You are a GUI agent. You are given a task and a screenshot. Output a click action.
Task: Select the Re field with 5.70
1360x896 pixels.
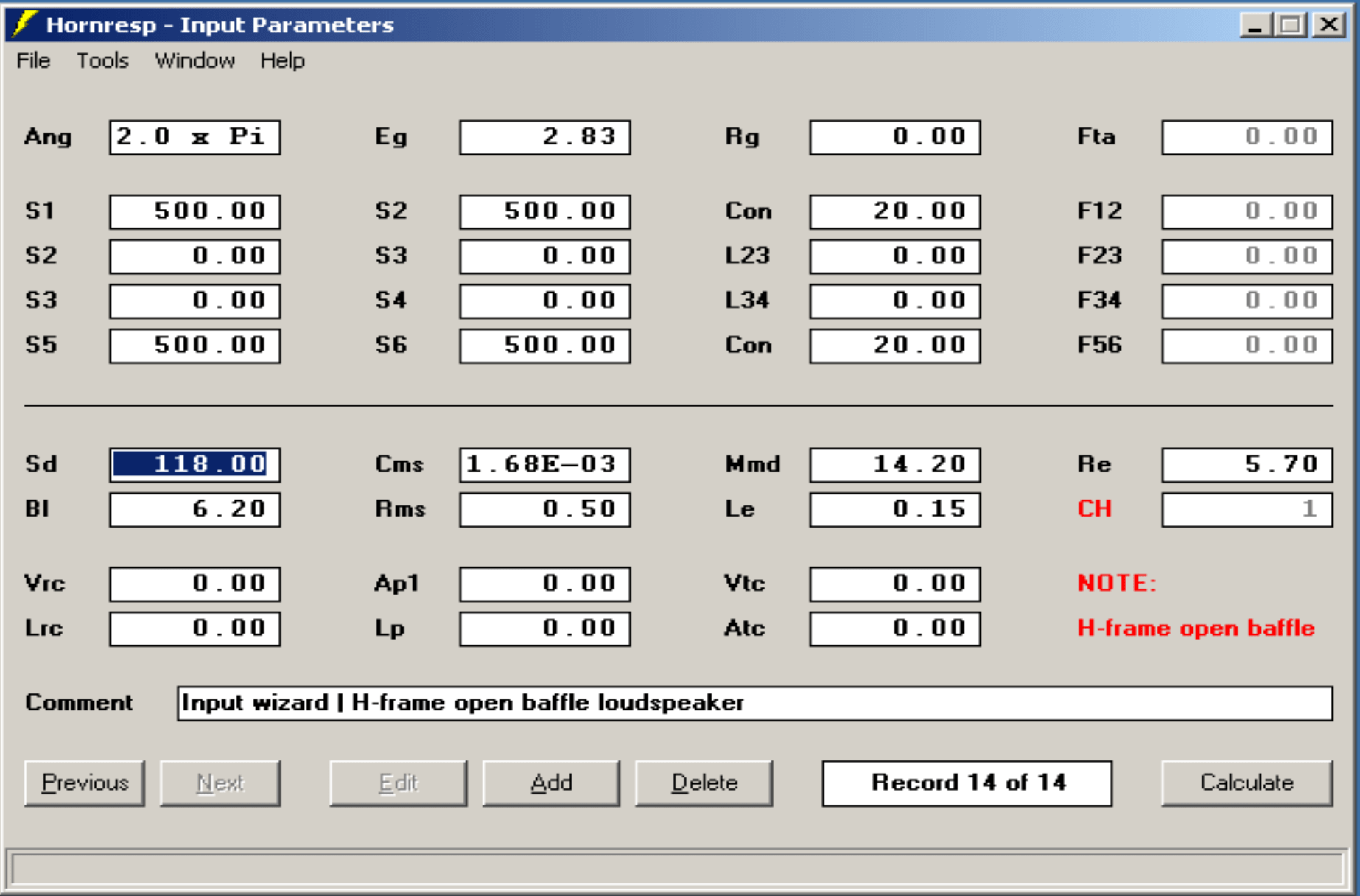[1247, 465]
